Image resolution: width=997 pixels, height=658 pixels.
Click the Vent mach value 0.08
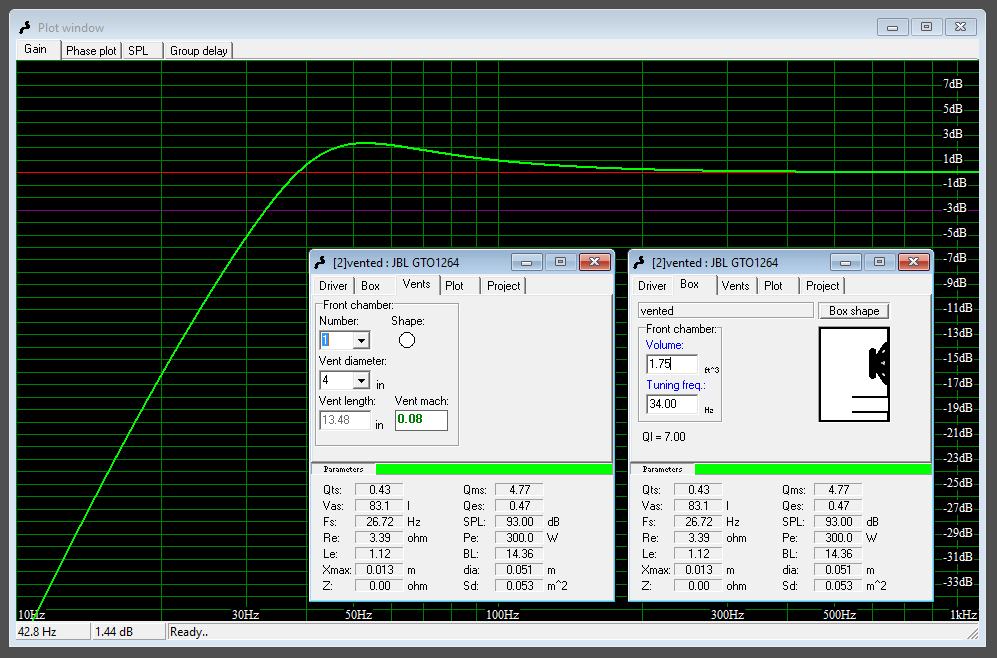pyautogui.click(x=421, y=420)
